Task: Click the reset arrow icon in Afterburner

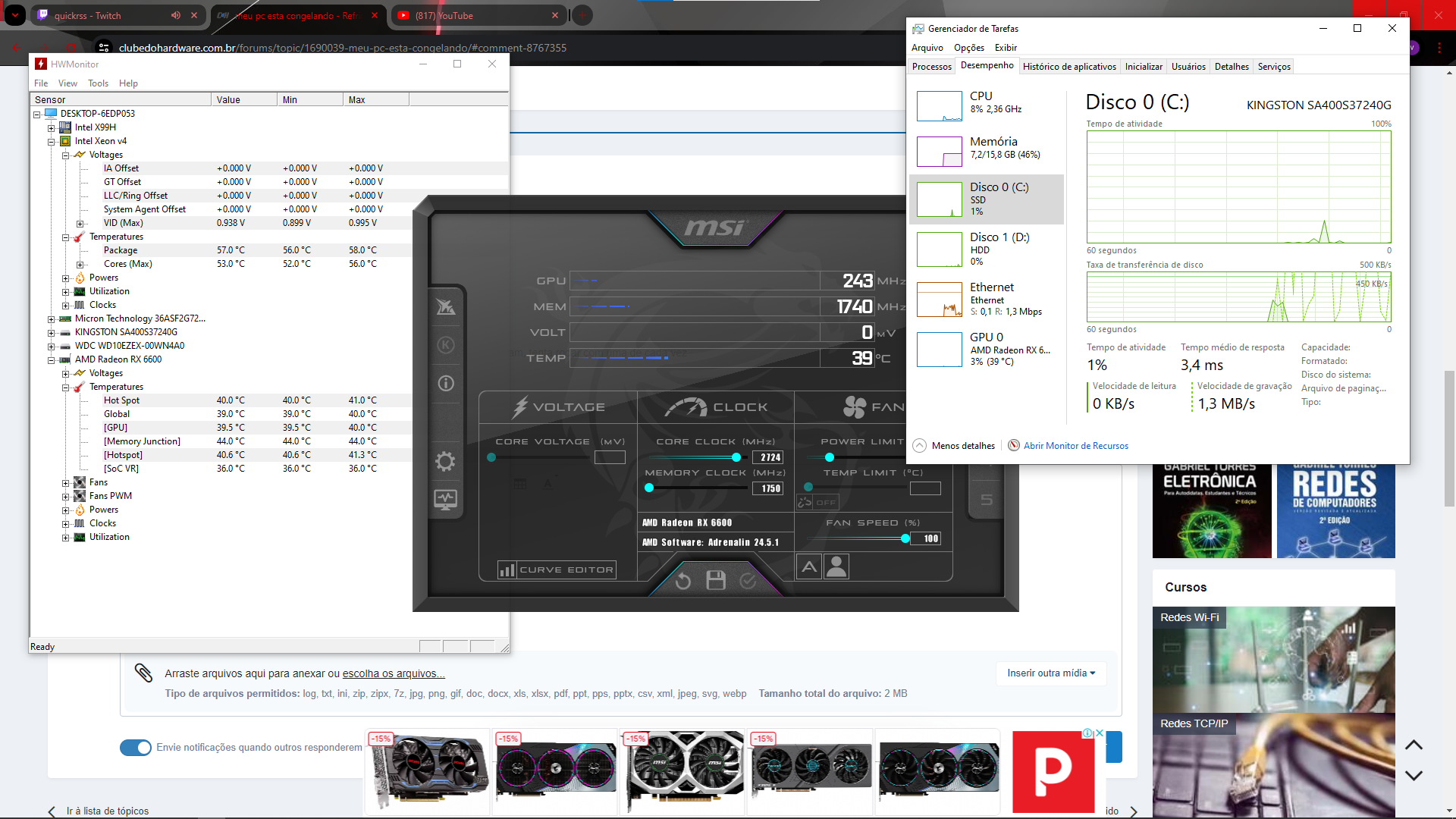Action: coord(683,581)
